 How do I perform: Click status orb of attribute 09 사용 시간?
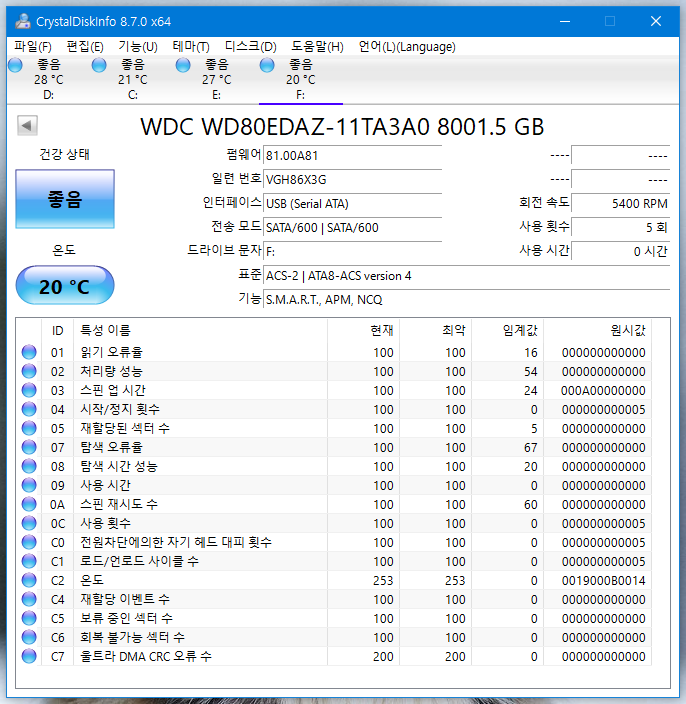[29, 485]
